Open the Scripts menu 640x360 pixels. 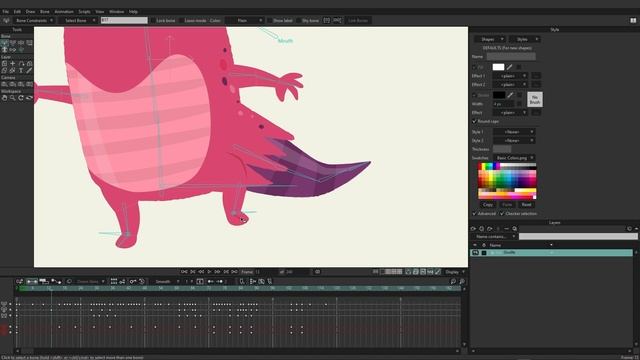point(84,12)
